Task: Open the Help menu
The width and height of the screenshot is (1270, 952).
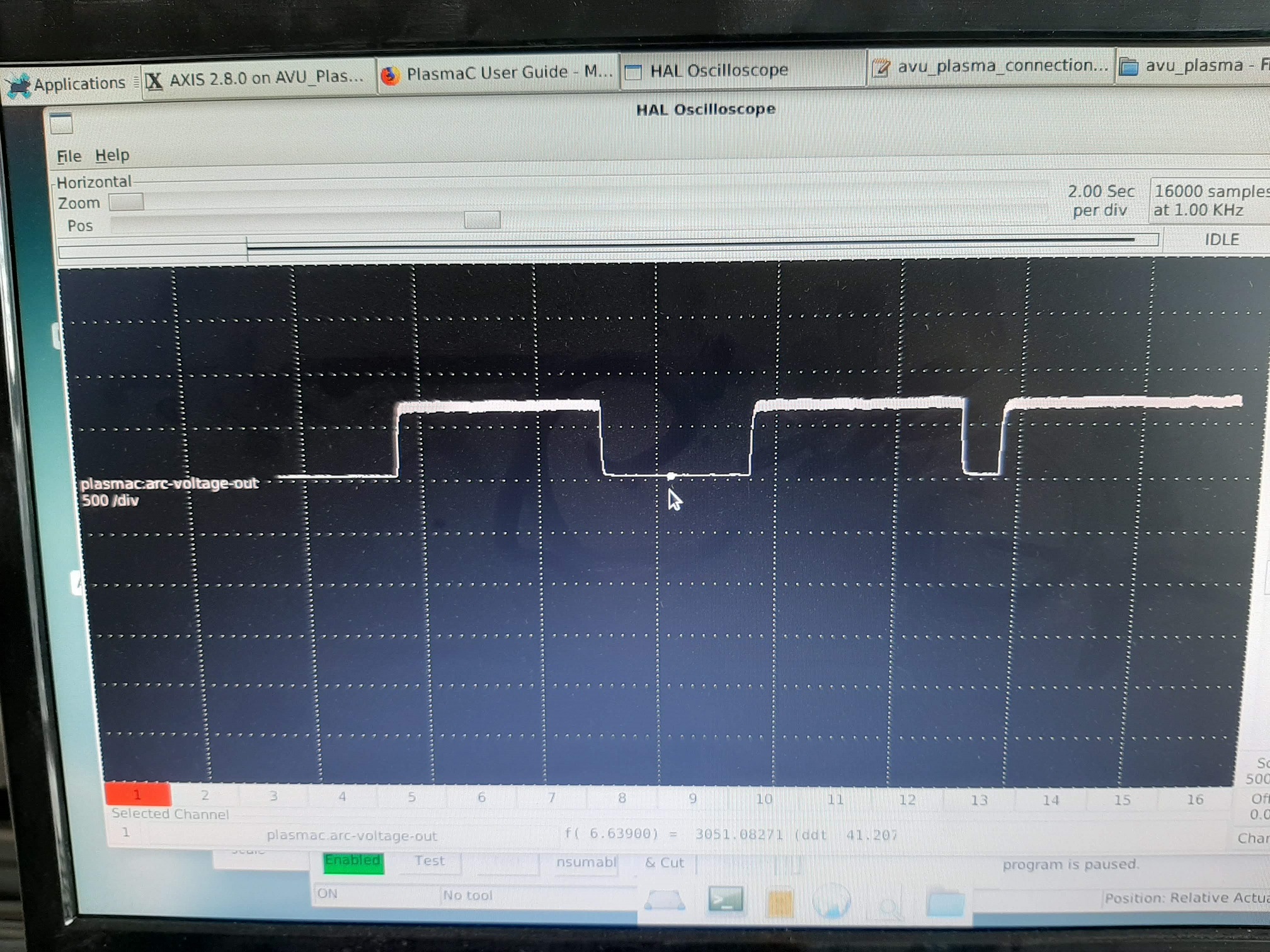Action: pyautogui.click(x=112, y=155)
